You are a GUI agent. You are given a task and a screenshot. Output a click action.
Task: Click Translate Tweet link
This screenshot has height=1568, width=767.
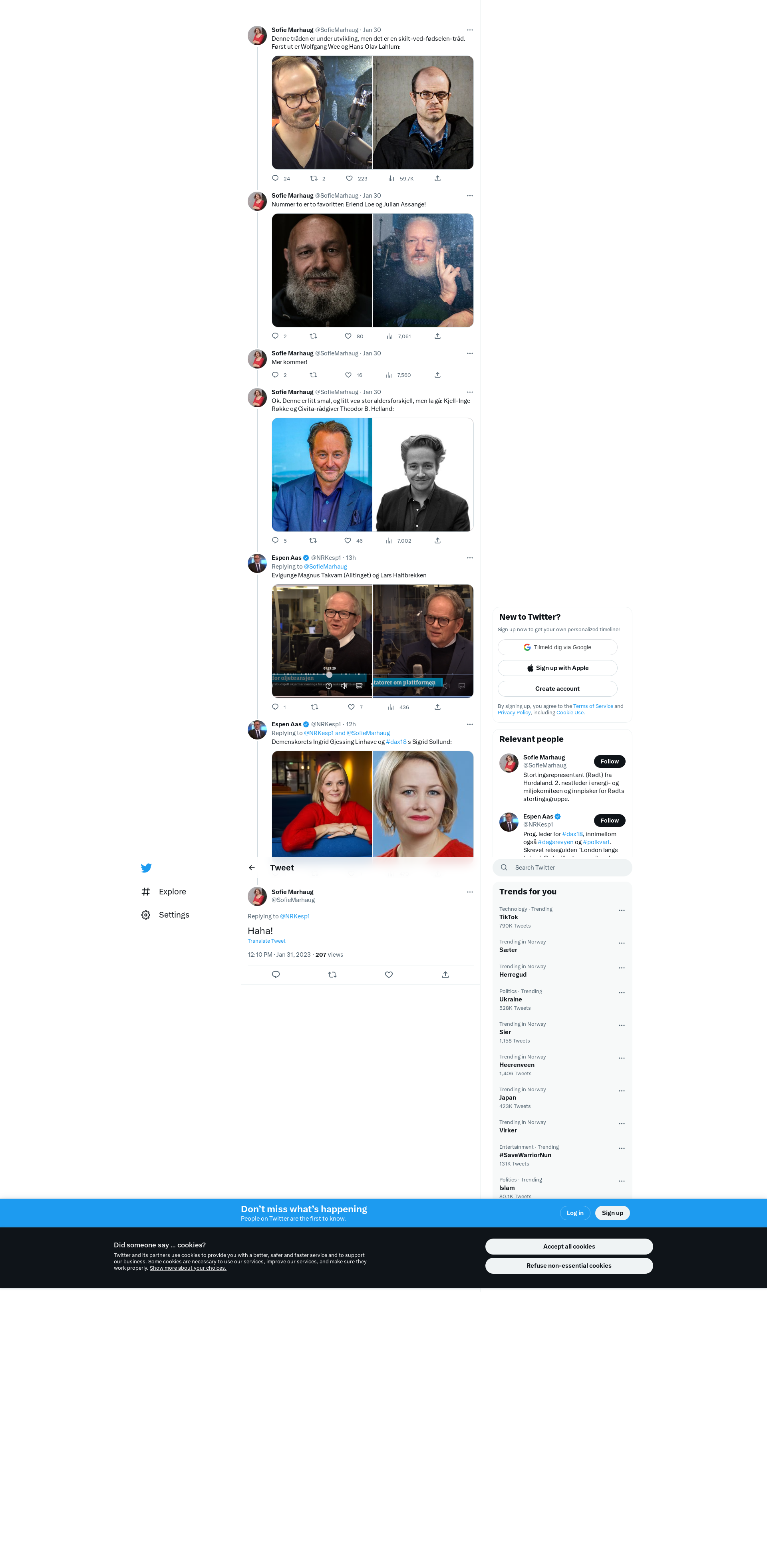point(266,941)
